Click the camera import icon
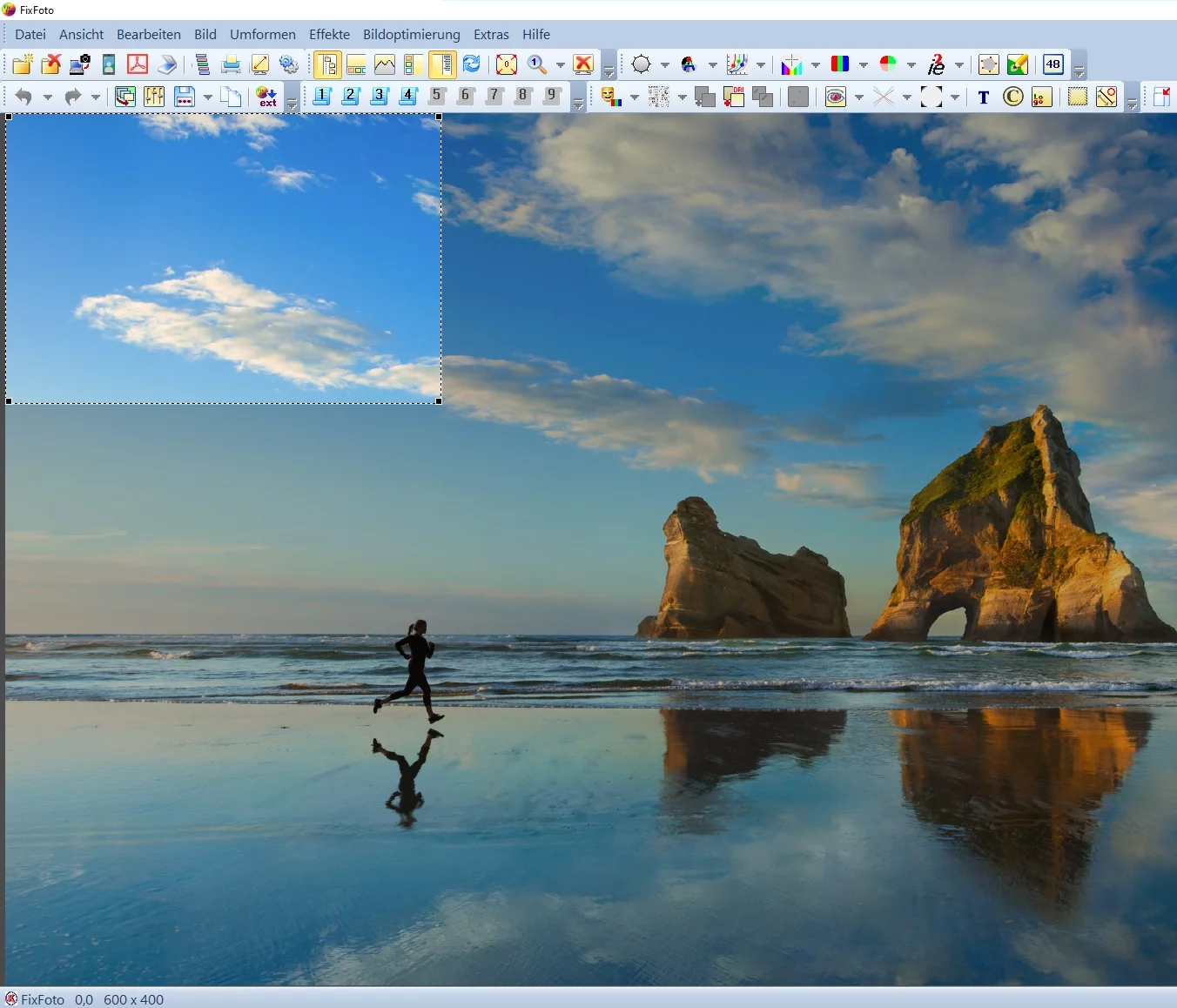Viewport: 1177px width, 1008px height. coord(80,64)
